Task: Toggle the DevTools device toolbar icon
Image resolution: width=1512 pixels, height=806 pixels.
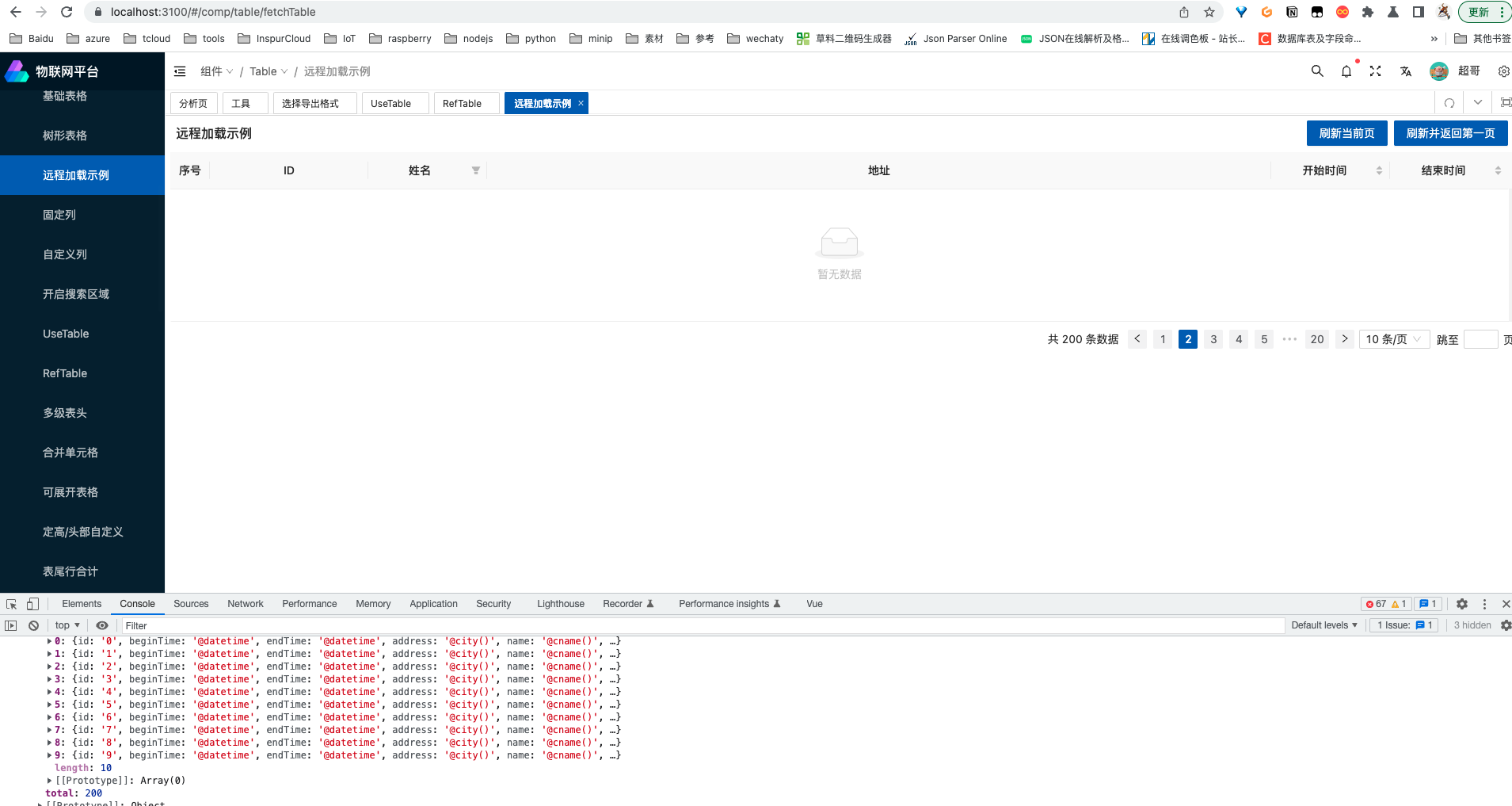Action: [x=32, y=604]
